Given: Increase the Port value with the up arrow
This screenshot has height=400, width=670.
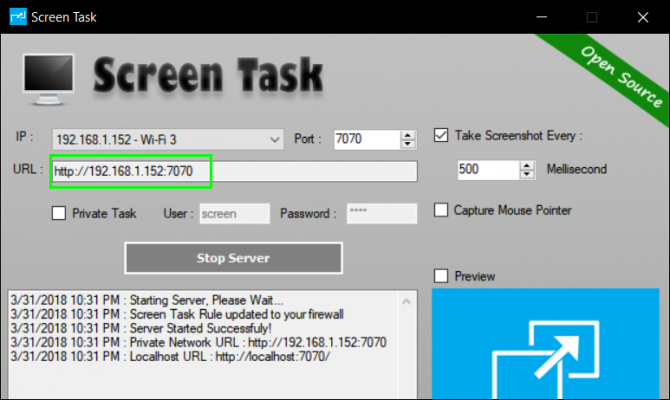Looking at the screenshot, I should [408, 135].
